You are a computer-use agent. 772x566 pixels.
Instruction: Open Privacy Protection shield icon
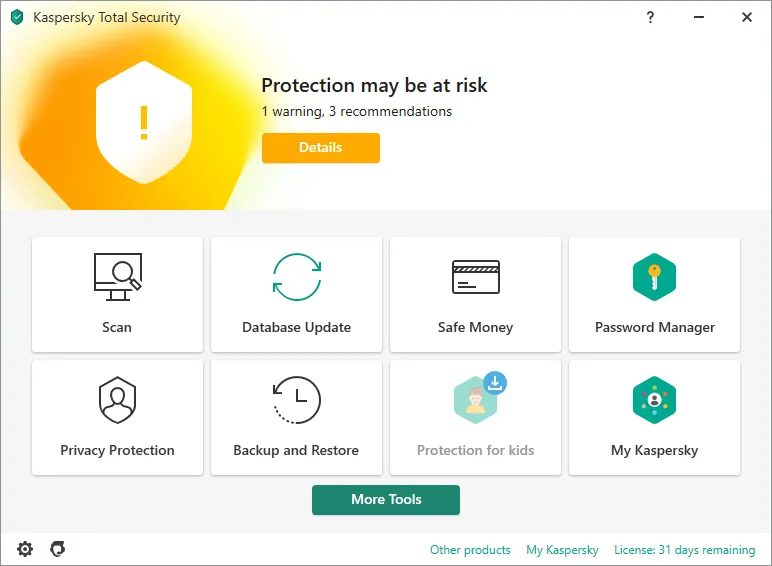click(x=117, y=400)
